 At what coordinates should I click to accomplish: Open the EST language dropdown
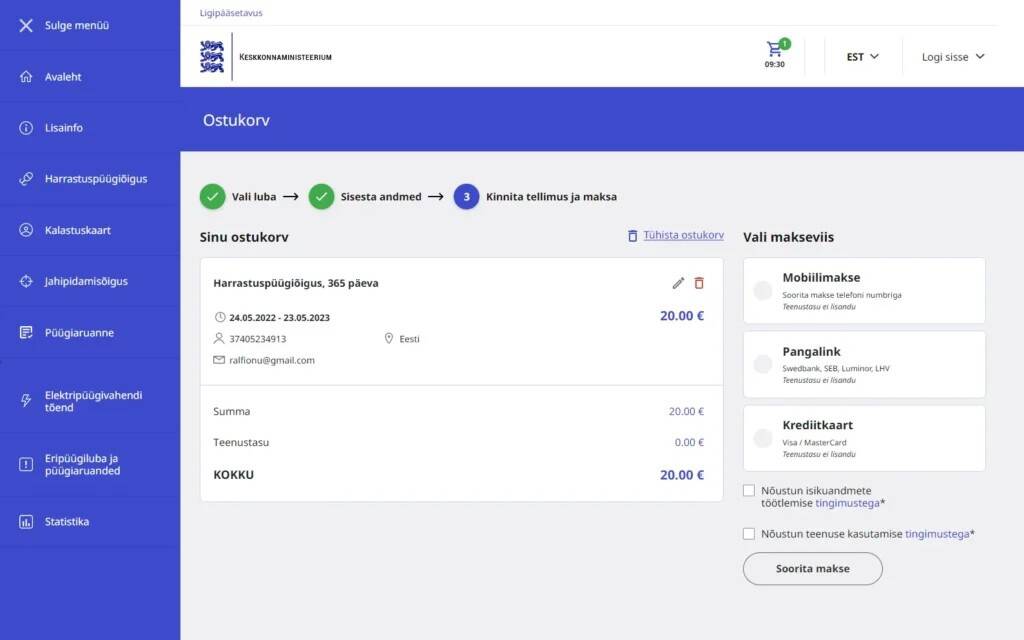tap(861, 57)
